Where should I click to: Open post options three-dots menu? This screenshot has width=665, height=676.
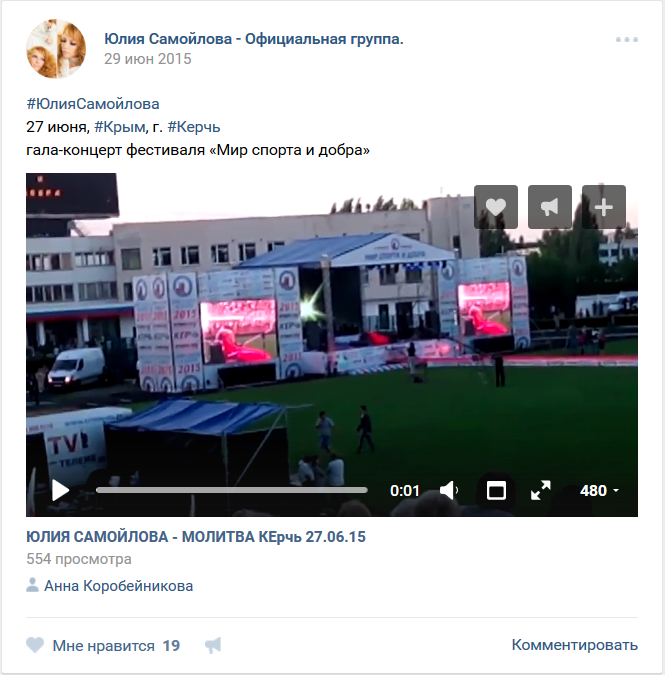(x=627, y=40)
